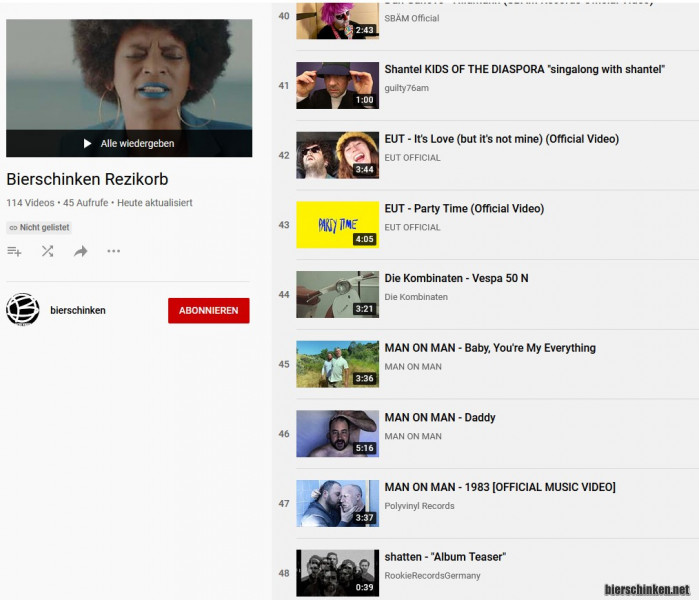
Task: Click title EUT - It's Love (but it's not mine)
Action: pyautogui.click(x=502, y=139)
